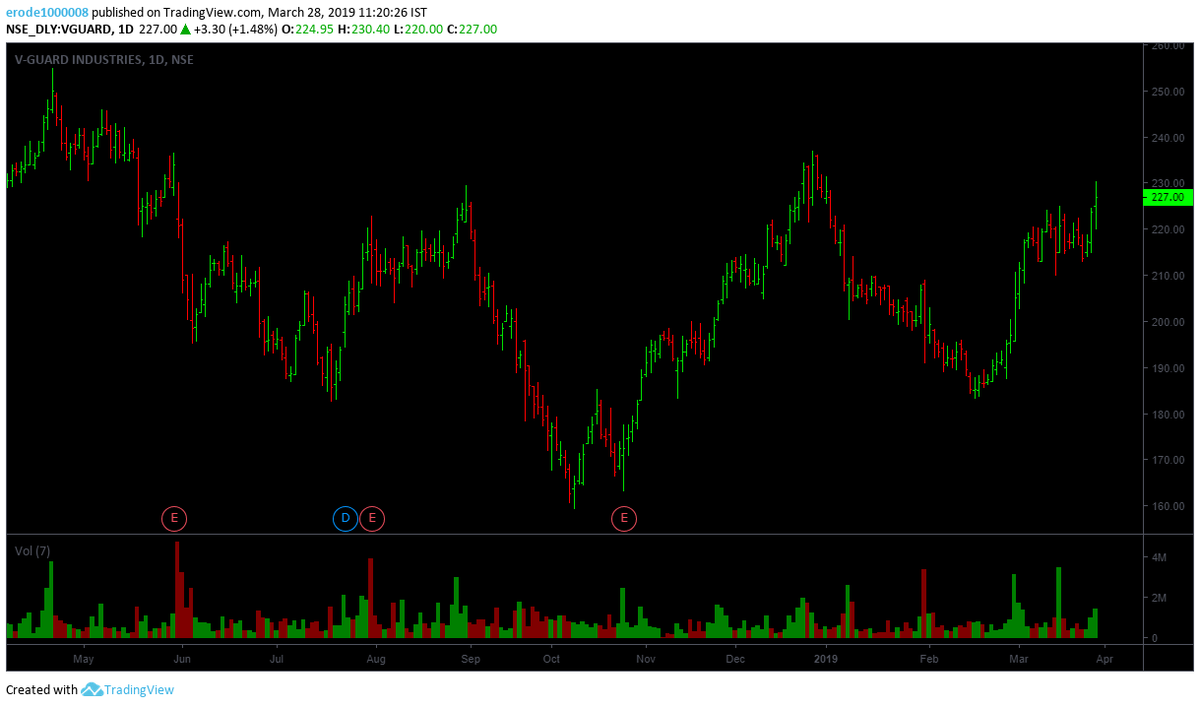The height and width of the screenshot is (707, 1200).
Task: Click the May label on time axis
Action: pos(83,659)
